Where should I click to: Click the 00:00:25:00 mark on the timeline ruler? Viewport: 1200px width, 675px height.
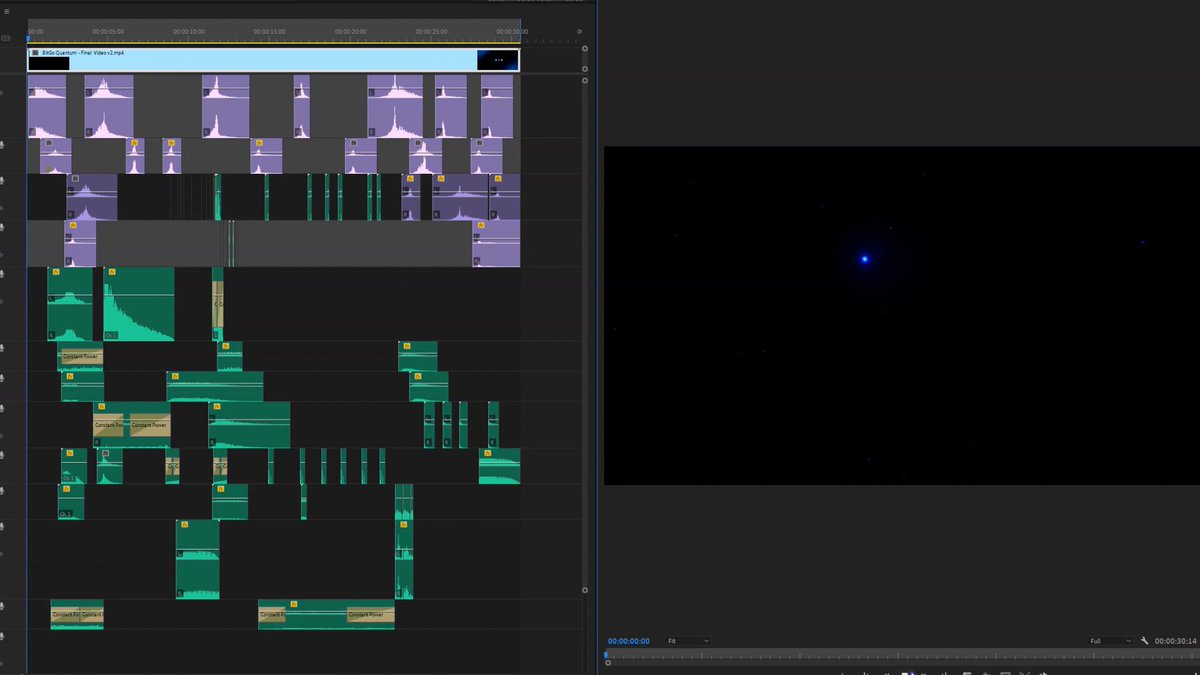[432, 32]
